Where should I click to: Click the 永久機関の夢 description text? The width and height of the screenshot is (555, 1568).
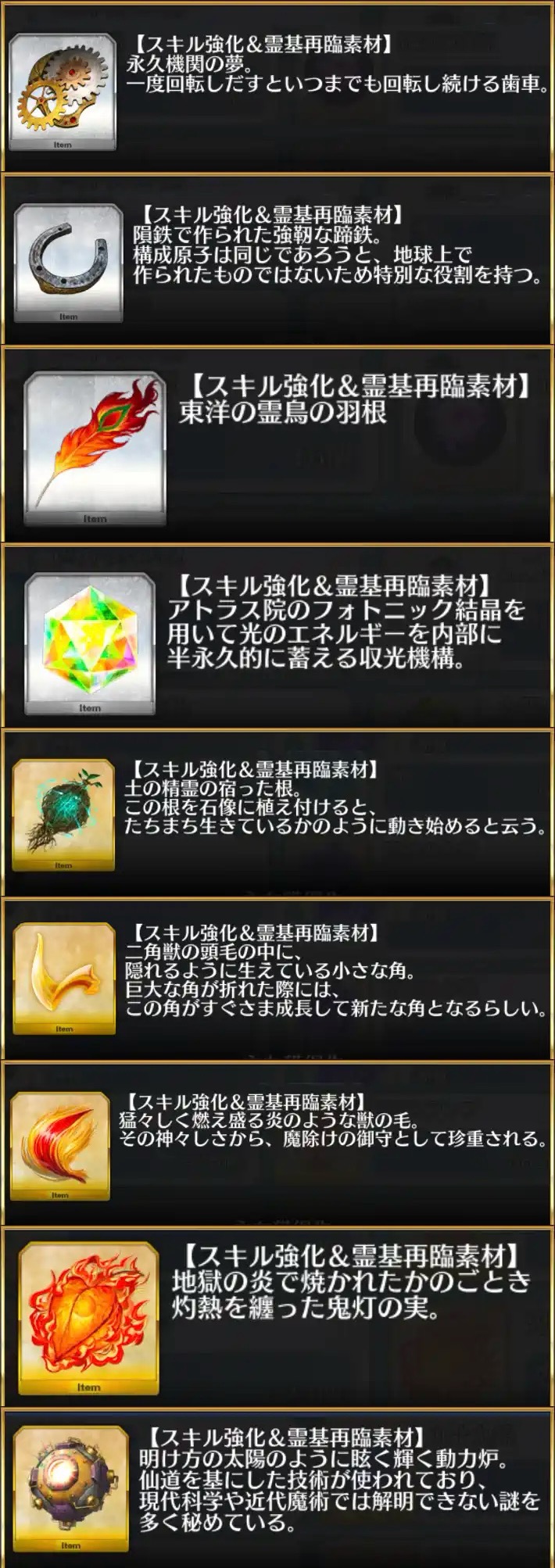coord(338,73)
